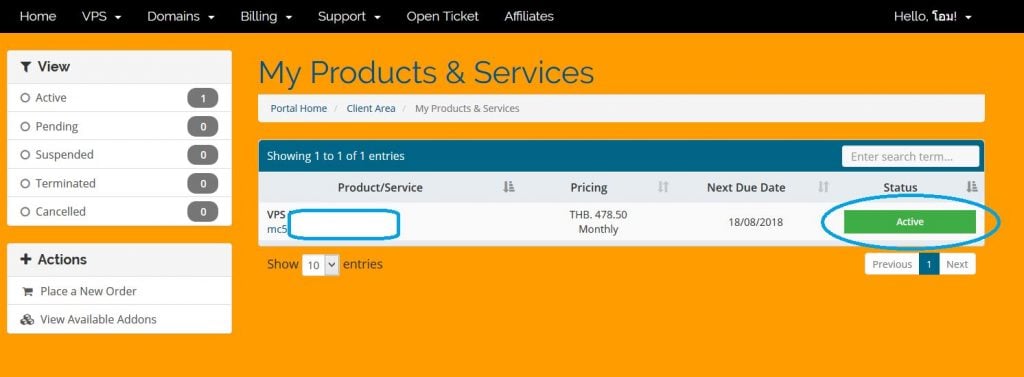Sort by Next Due Date sort icon
This screenshot has width=1024, height=377.
[x=823, y=188]
